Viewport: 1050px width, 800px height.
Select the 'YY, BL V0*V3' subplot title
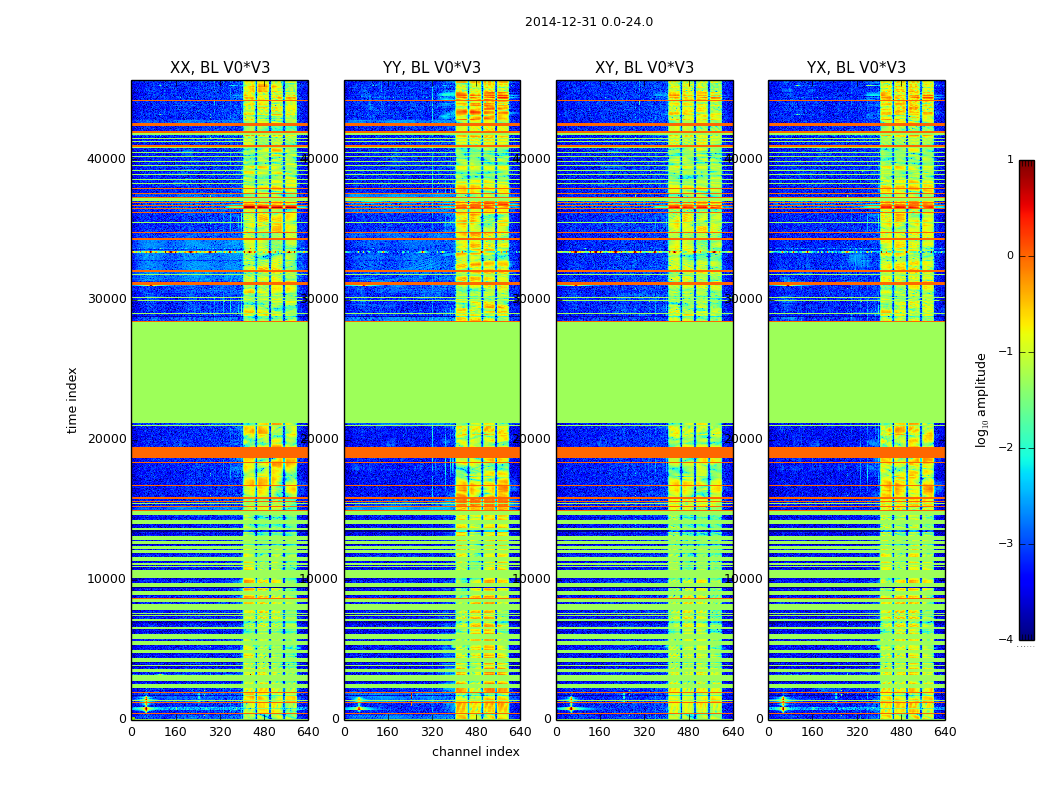click(432, 68)
